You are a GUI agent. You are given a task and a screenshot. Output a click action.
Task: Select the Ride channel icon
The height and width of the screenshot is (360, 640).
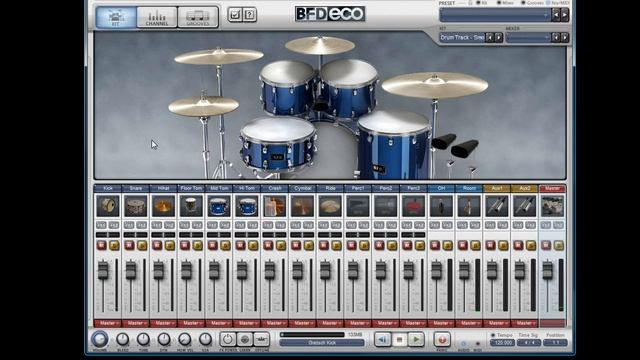point(330,206)
